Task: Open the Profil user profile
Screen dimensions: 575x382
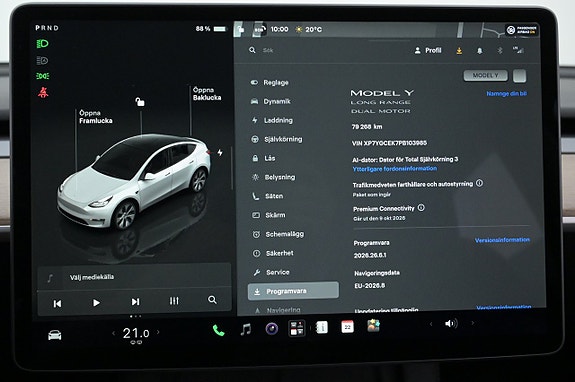Action: [428, 51]
